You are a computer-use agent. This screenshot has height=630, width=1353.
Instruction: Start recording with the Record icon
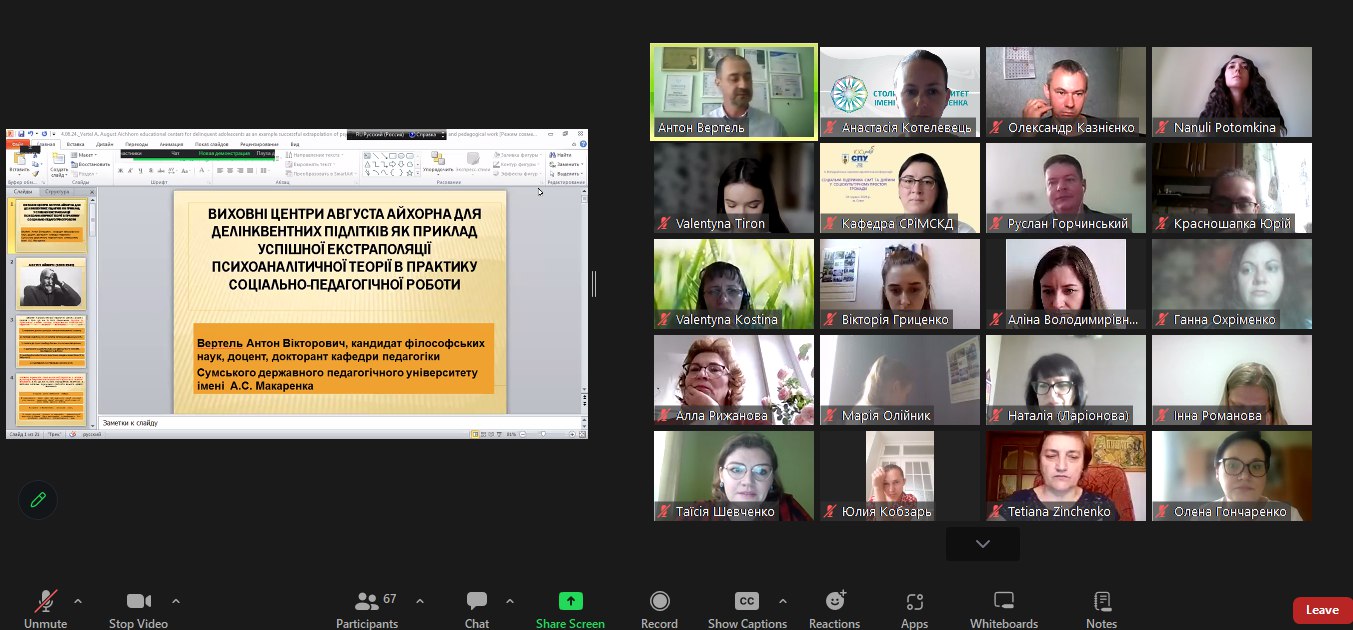(x=659, y=601)
